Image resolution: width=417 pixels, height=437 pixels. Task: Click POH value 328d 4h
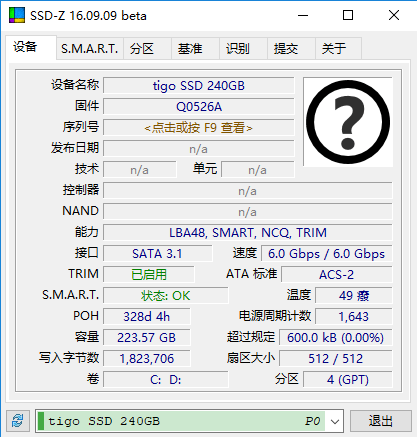click(147, 317)
